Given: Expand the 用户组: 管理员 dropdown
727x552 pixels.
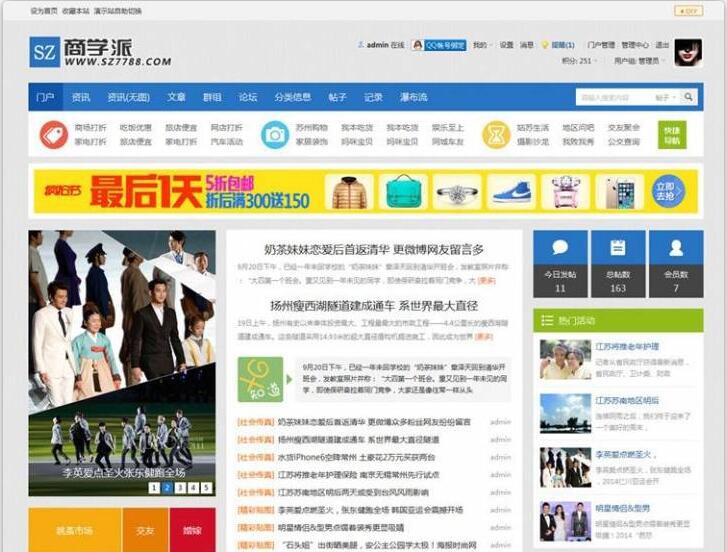Looking at the screenshot, I should [x=637, y=61].
